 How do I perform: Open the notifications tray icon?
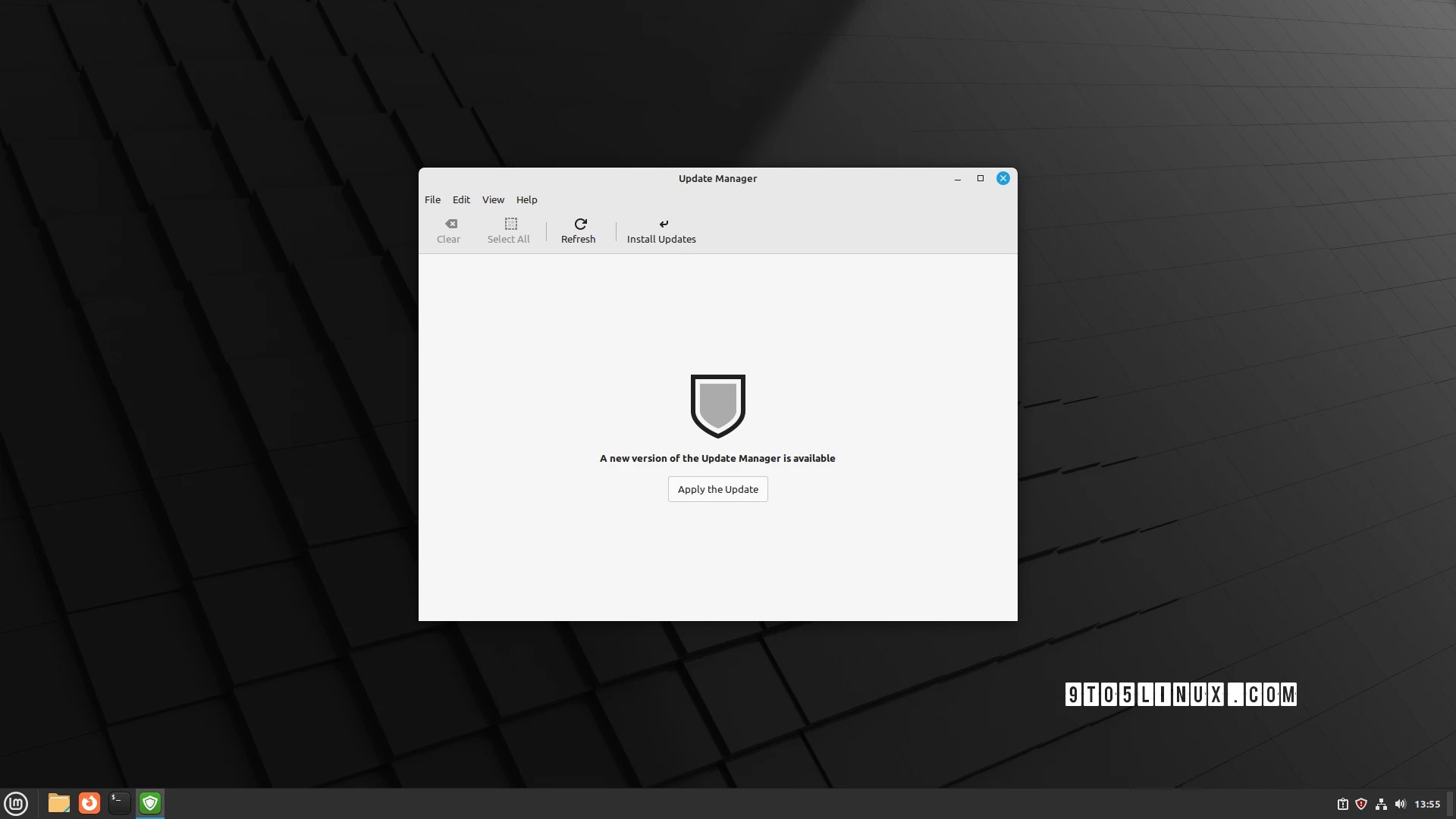point(1342,804)
